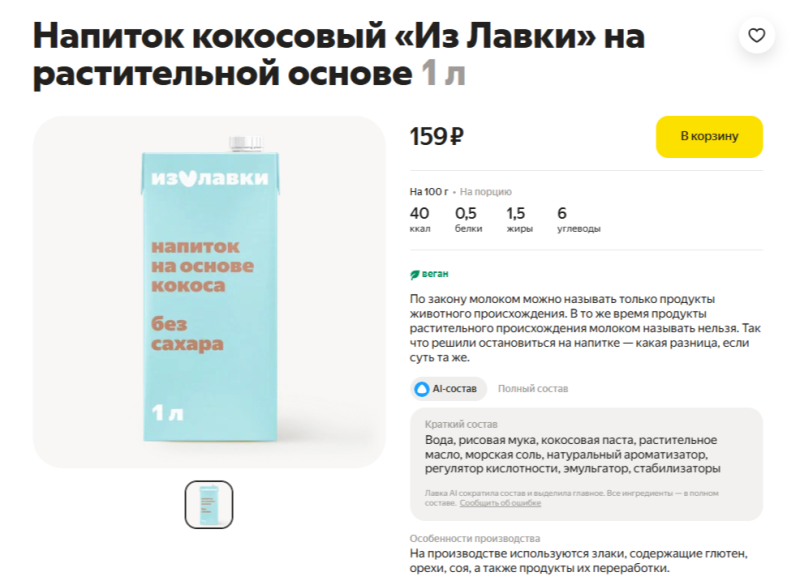
Task: Report an error via Сообщить об ошибке
Action: [500, 503]
